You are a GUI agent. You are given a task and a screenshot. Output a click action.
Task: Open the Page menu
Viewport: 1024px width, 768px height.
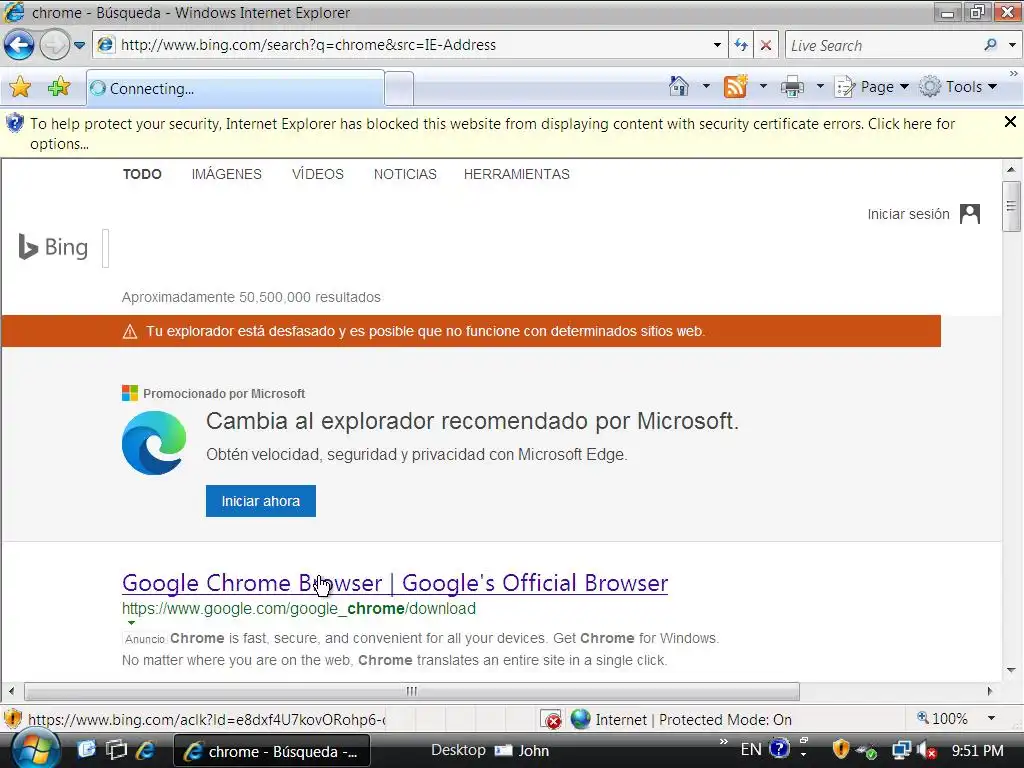tap(872, 87)
